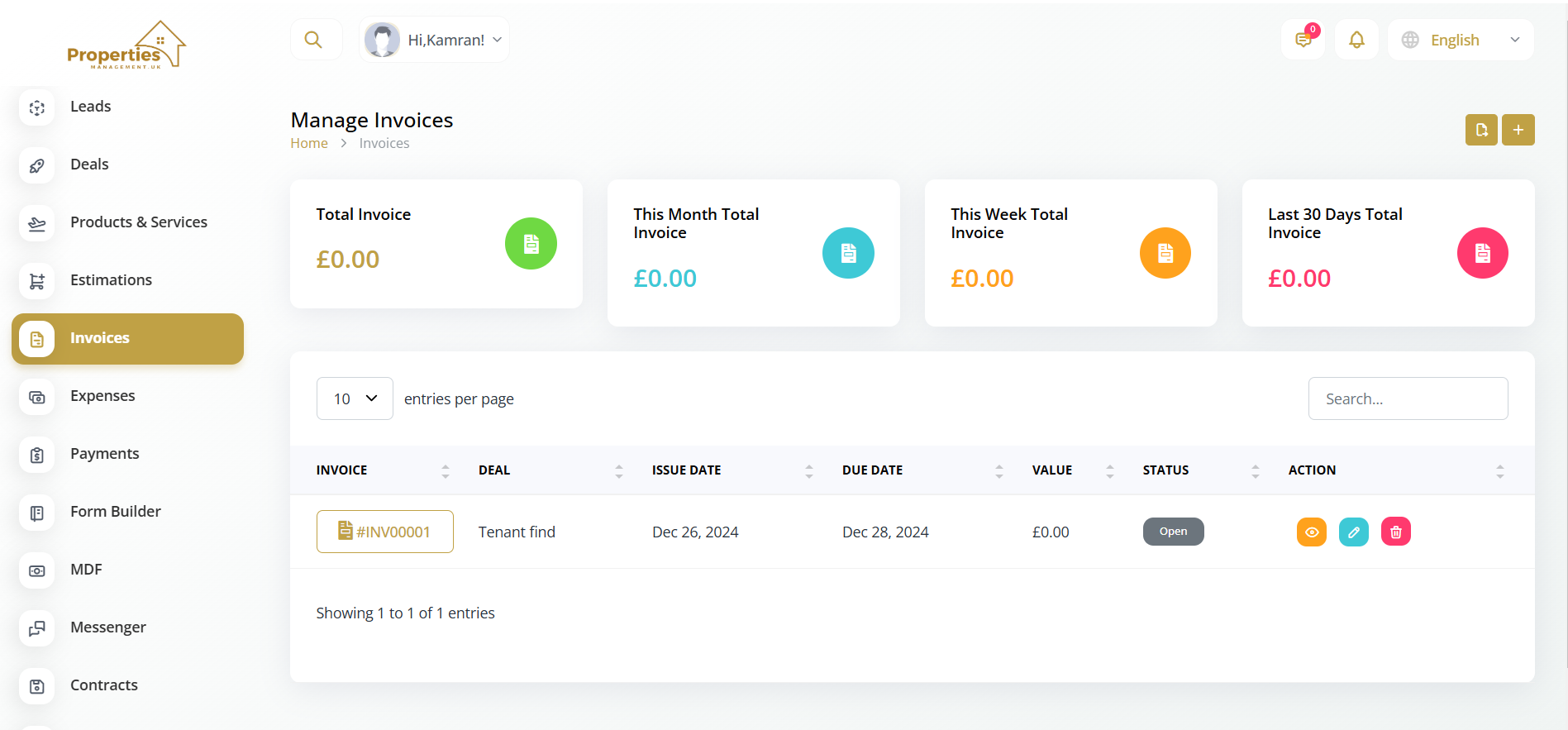Click the invoice table Search field
1568x730 pixels.
(x=1408, y=398)
